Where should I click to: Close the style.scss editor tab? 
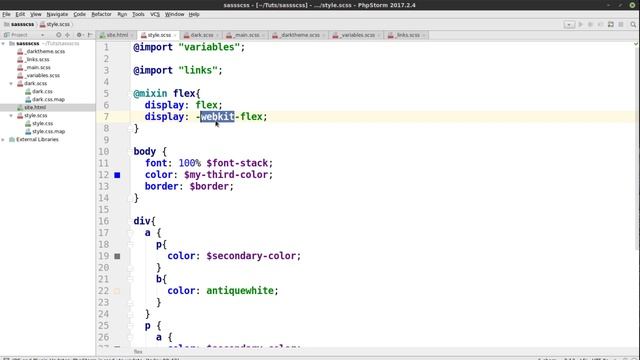click(175, 36)
